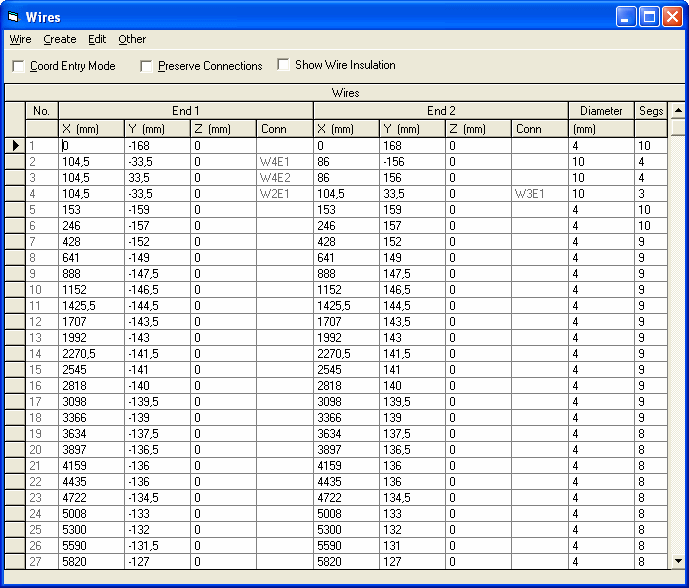Click End 1 Y value -137,5 in wire 19
This screenshot has height=588, width=689.
[157, 434]
